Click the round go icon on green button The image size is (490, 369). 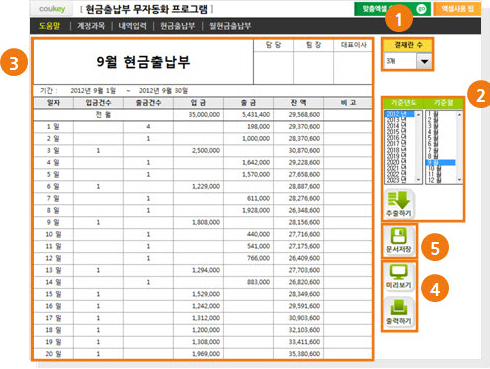click(x=422, y=9)
